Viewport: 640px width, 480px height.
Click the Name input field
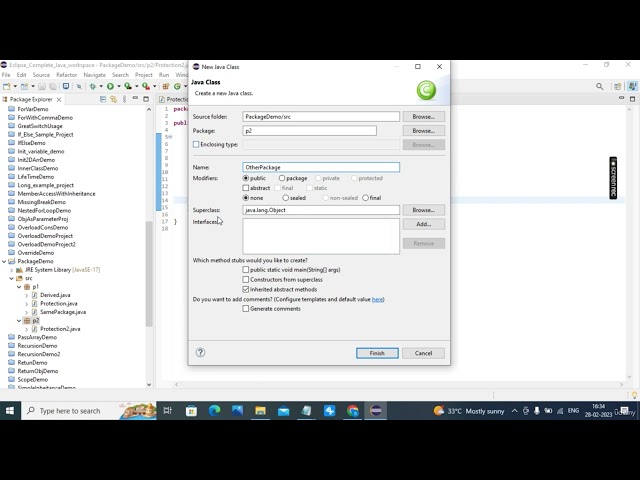pos(321,167)
